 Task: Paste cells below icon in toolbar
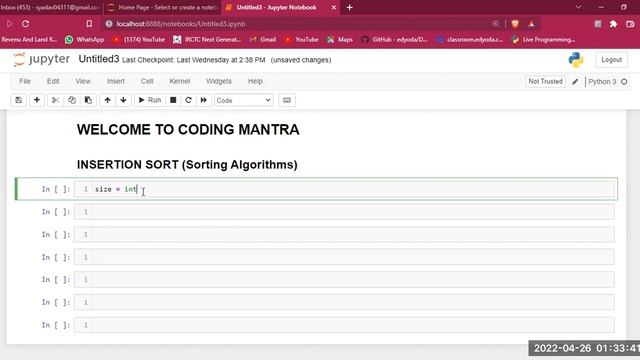(88, 100)
